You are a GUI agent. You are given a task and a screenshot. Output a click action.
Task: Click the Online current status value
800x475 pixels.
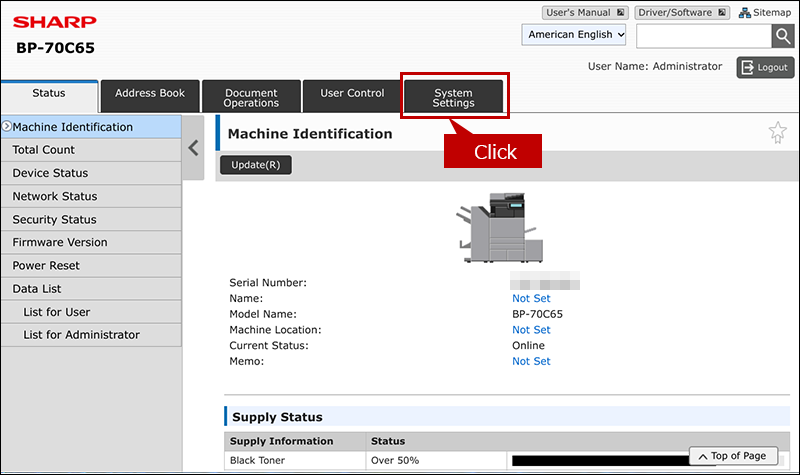(528, 345)
